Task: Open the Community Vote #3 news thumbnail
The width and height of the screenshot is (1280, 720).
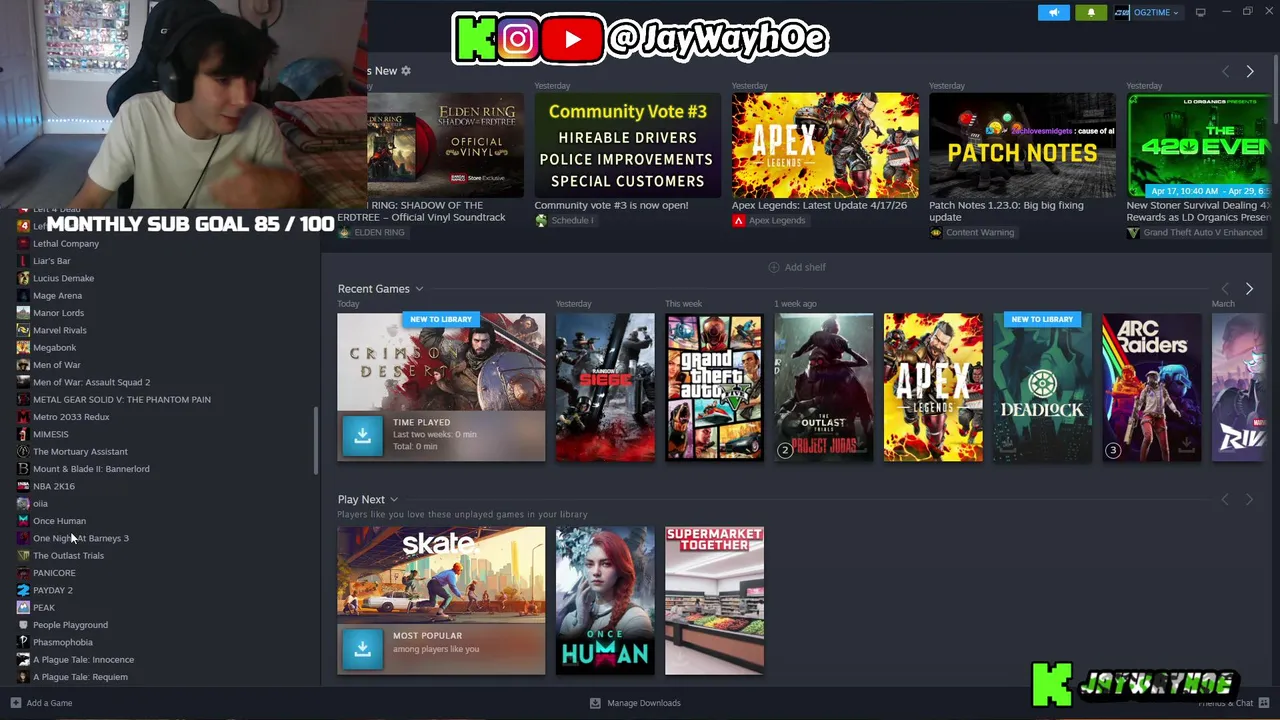Action: 627,145
